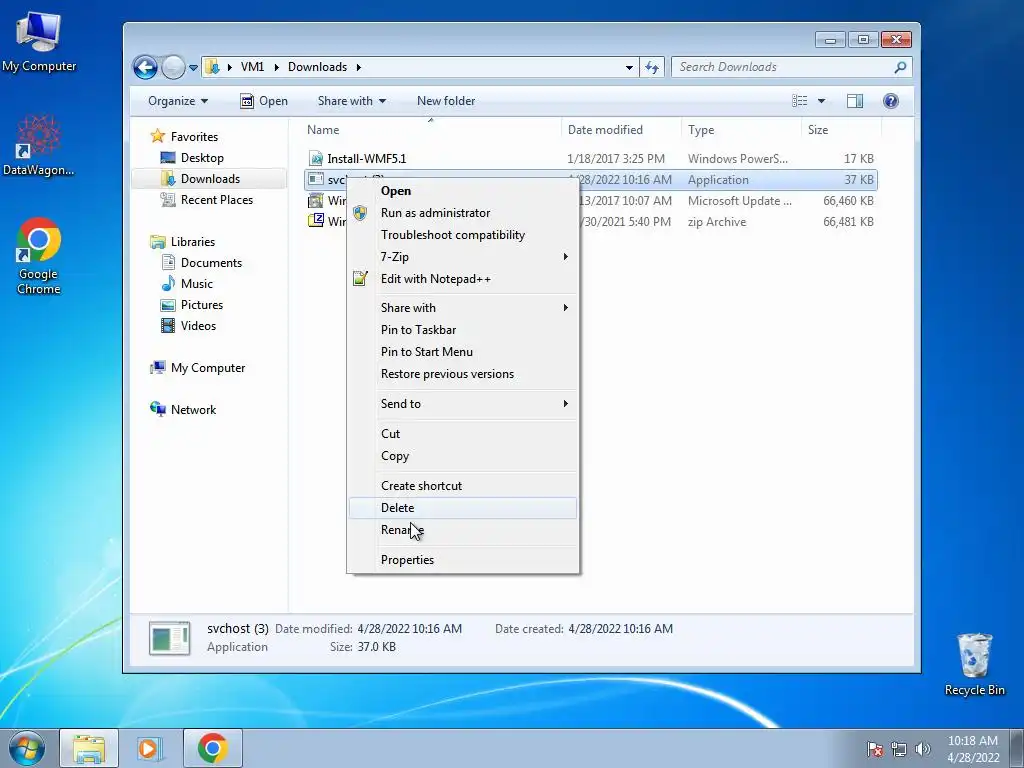Select Properties in the context menu
The image size is (1024, 768).
[x=462, y=560]
